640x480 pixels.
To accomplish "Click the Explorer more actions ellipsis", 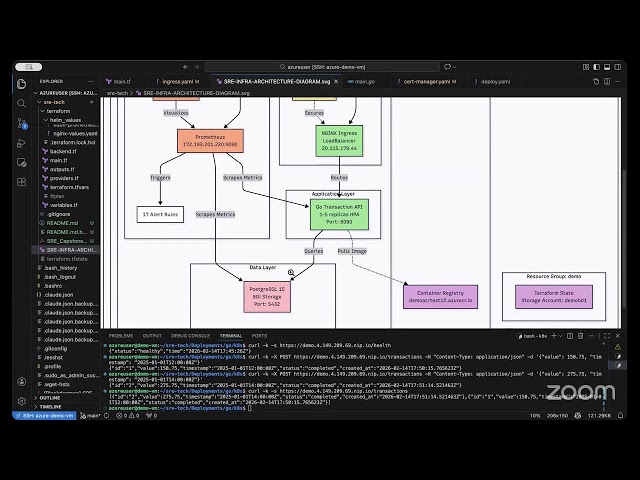I will click(91, 81).
